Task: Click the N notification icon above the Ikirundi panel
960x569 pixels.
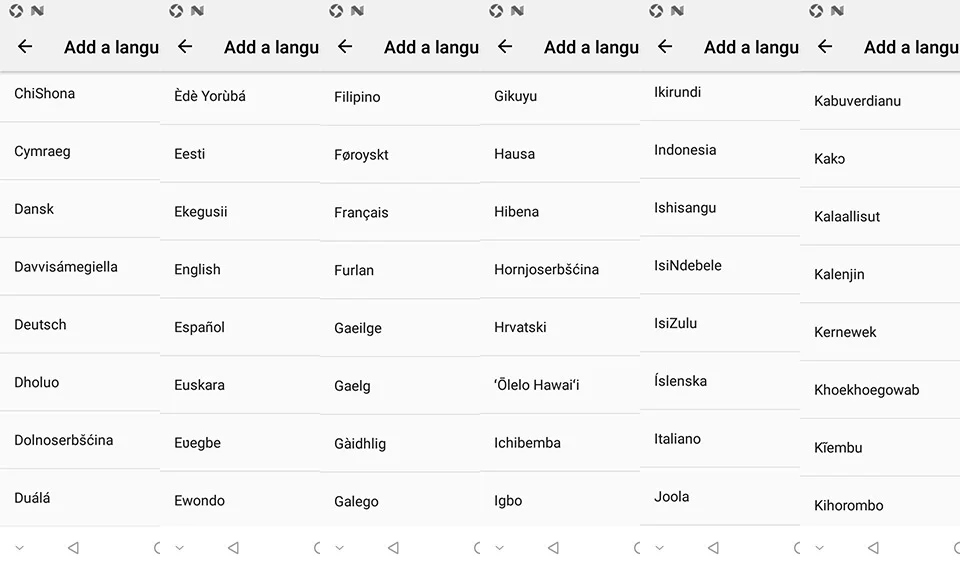Action: point(677,10)
